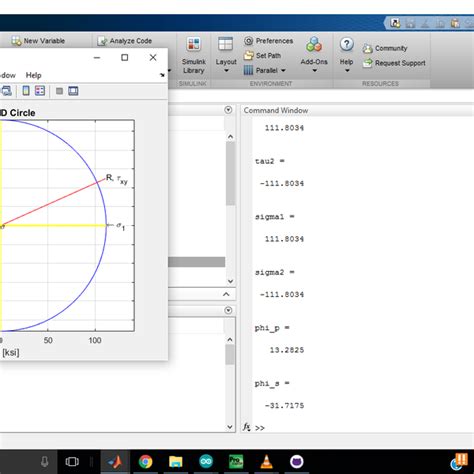The height and width of the screenshot is (474, 474).
Task: Click the fx function browser icon
Action: point(247,427)
